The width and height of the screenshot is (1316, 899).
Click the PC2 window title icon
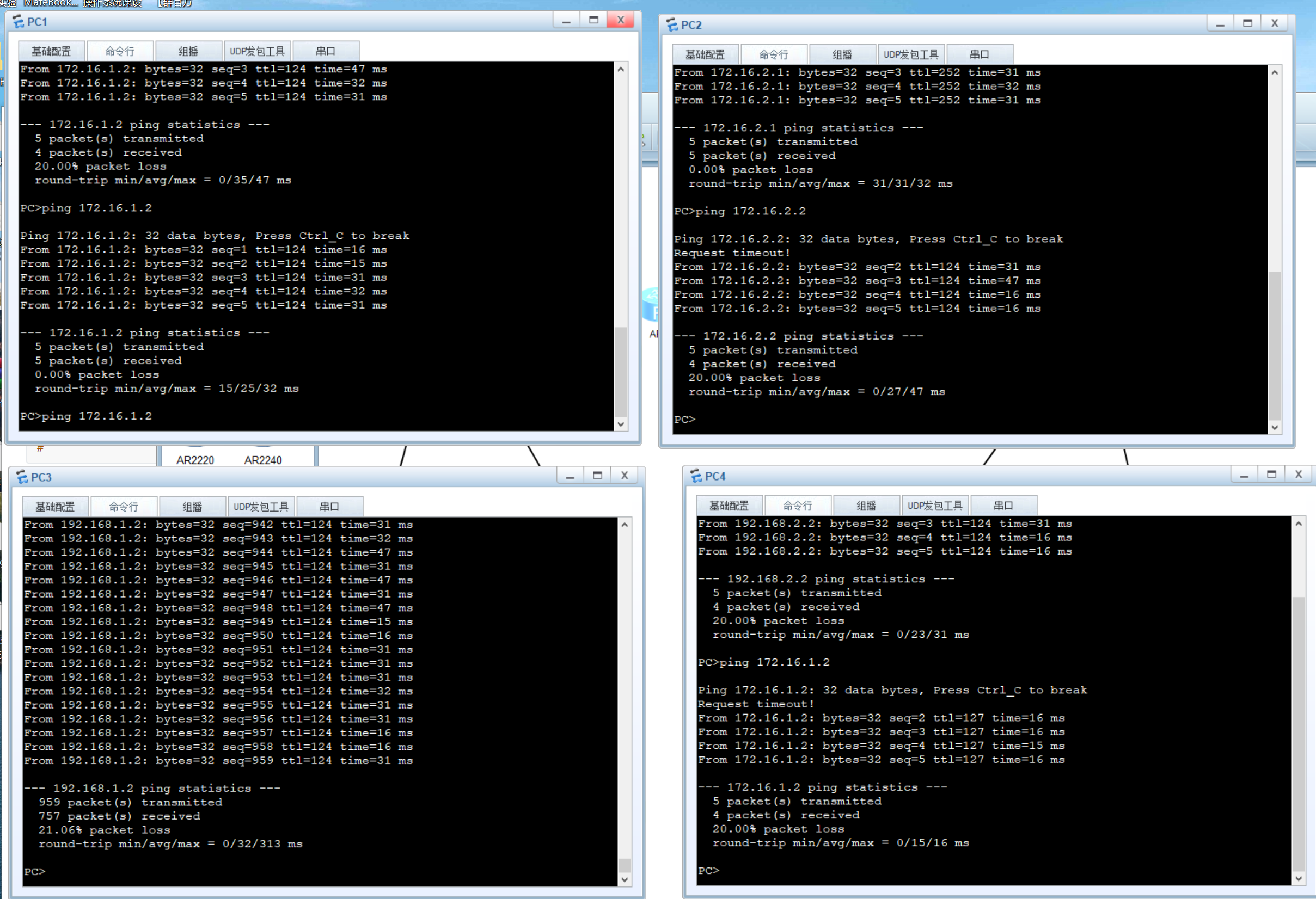[672, 25]
